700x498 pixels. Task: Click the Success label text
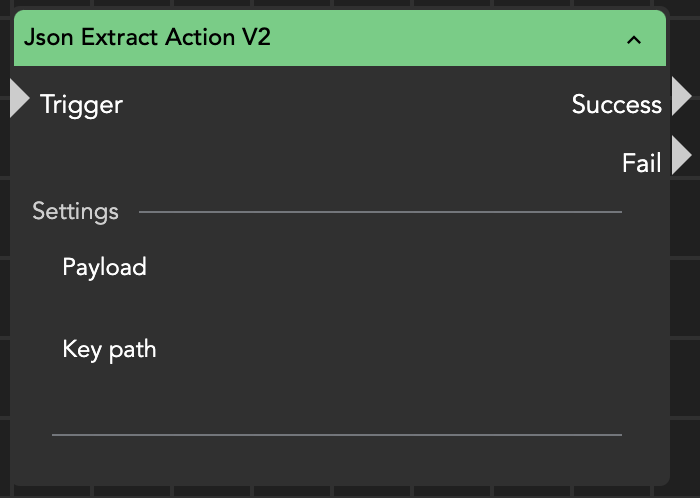point(616,104)
